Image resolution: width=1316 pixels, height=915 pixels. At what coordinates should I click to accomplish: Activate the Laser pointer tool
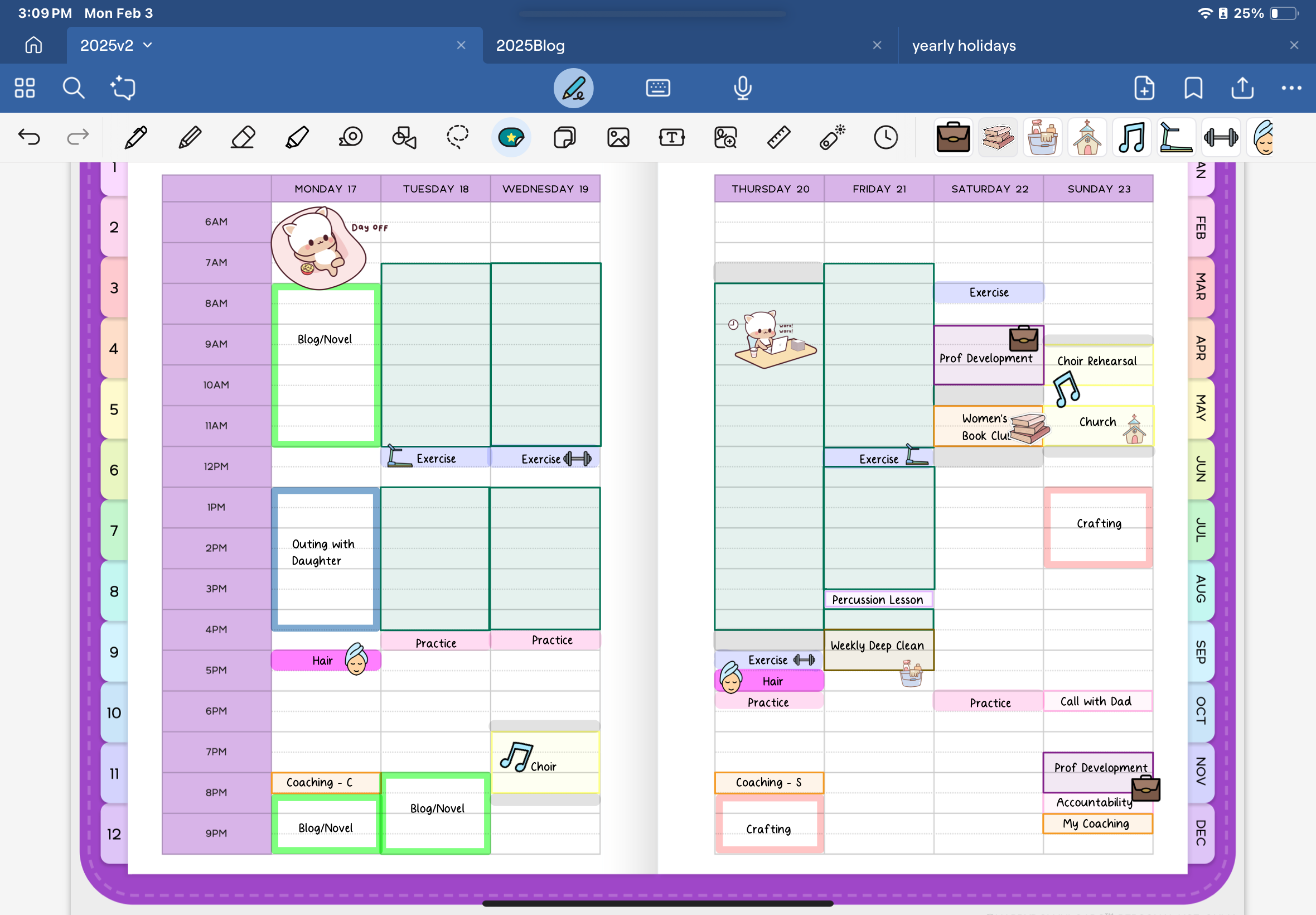point(832,138)
